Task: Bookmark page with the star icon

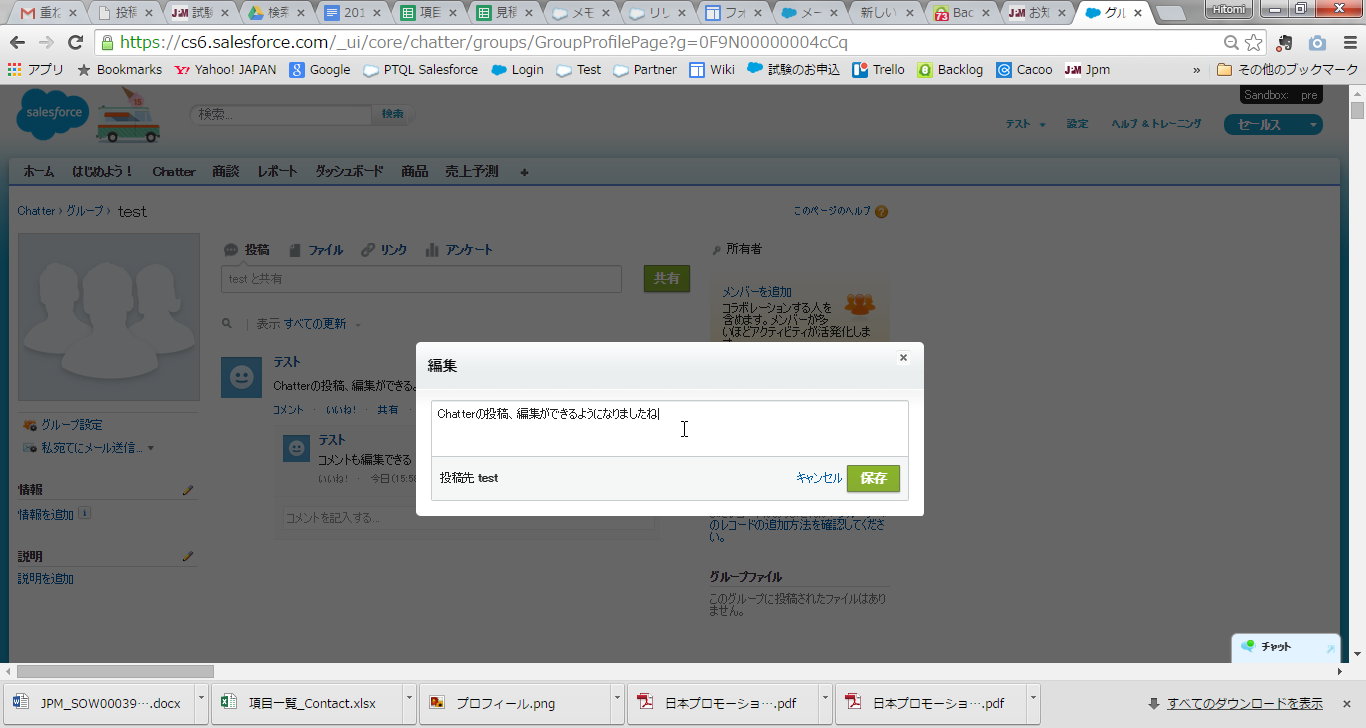Action: coord(1254,43)
